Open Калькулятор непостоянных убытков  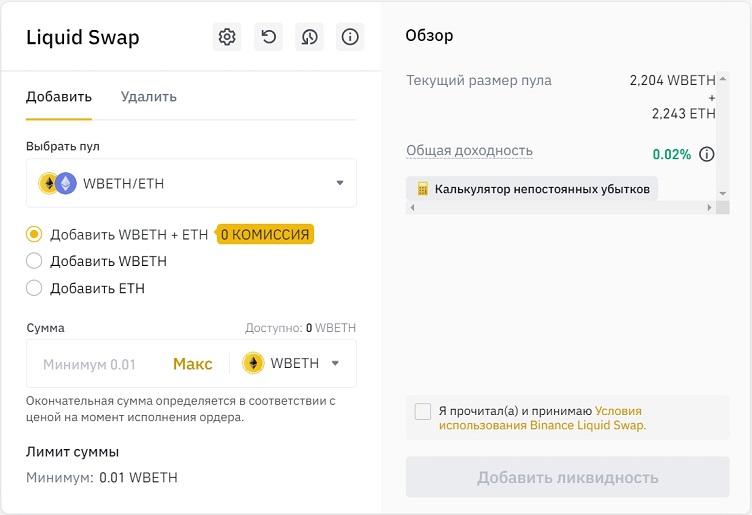[x=532, y=189]
